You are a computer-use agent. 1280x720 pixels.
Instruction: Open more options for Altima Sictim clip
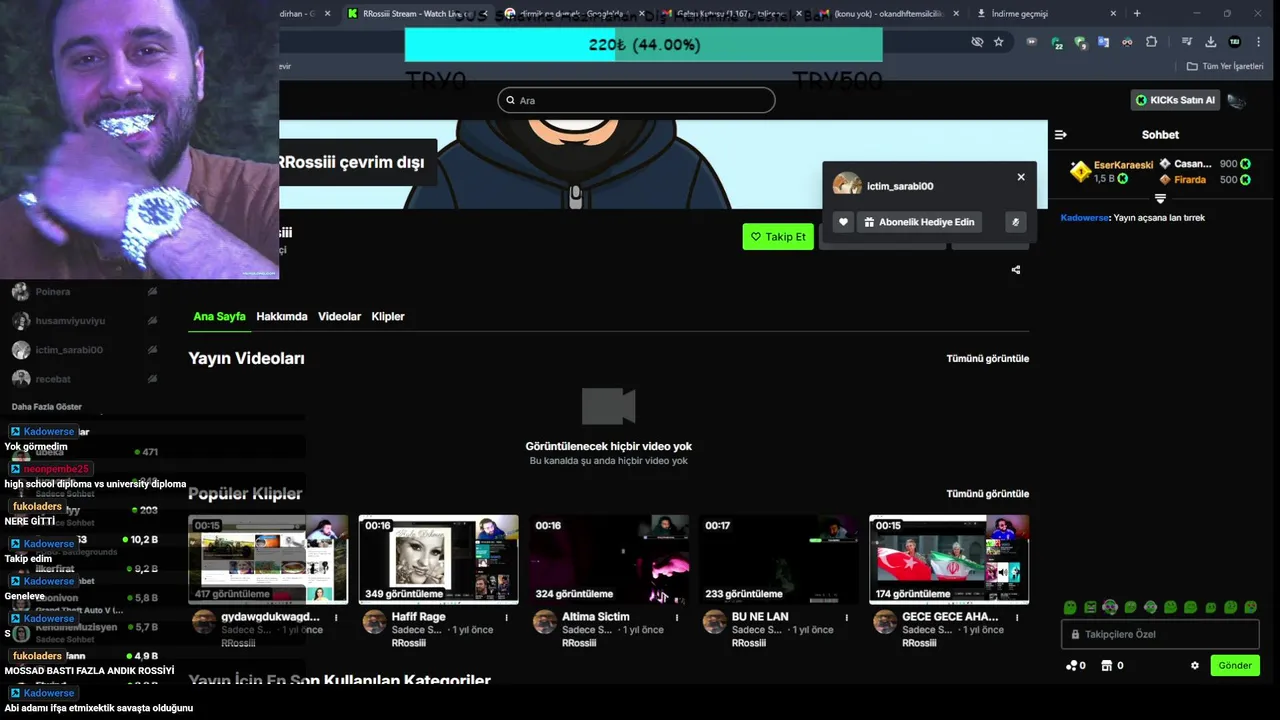tap(677, 618)
